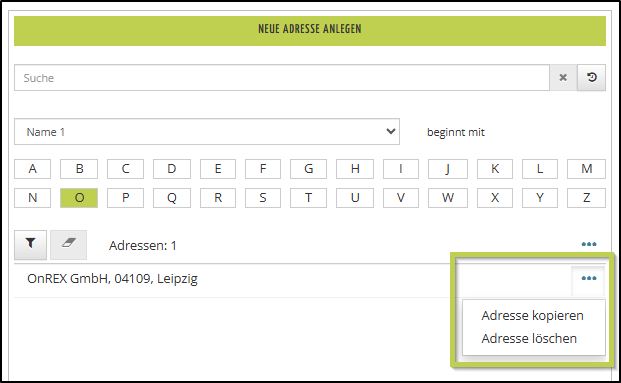The width and height of the screenshot is (621, 383).
Task: Focus the Suche input field
Action: tap(282, 78)
